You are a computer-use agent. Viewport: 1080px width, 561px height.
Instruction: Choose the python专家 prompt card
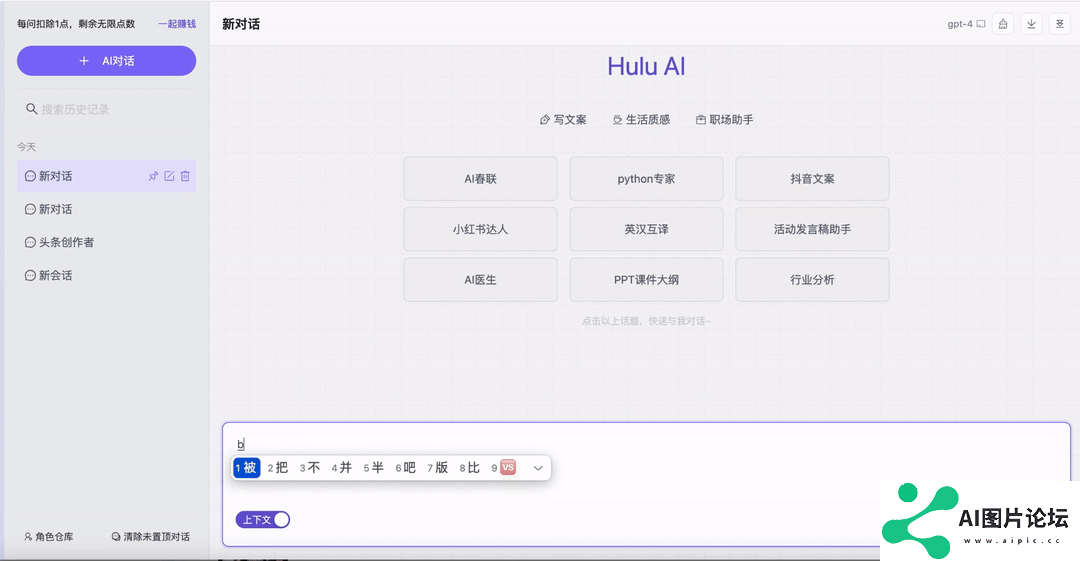(x=646, y=178)
